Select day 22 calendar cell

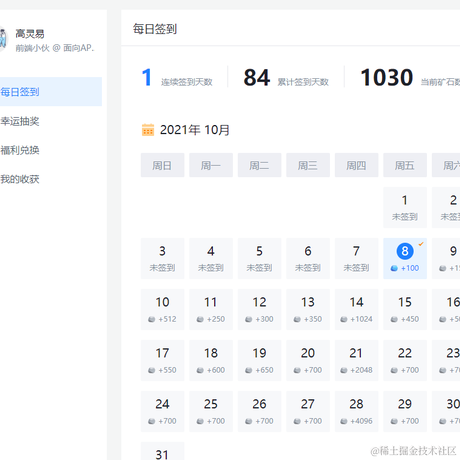tap(405, 360)
